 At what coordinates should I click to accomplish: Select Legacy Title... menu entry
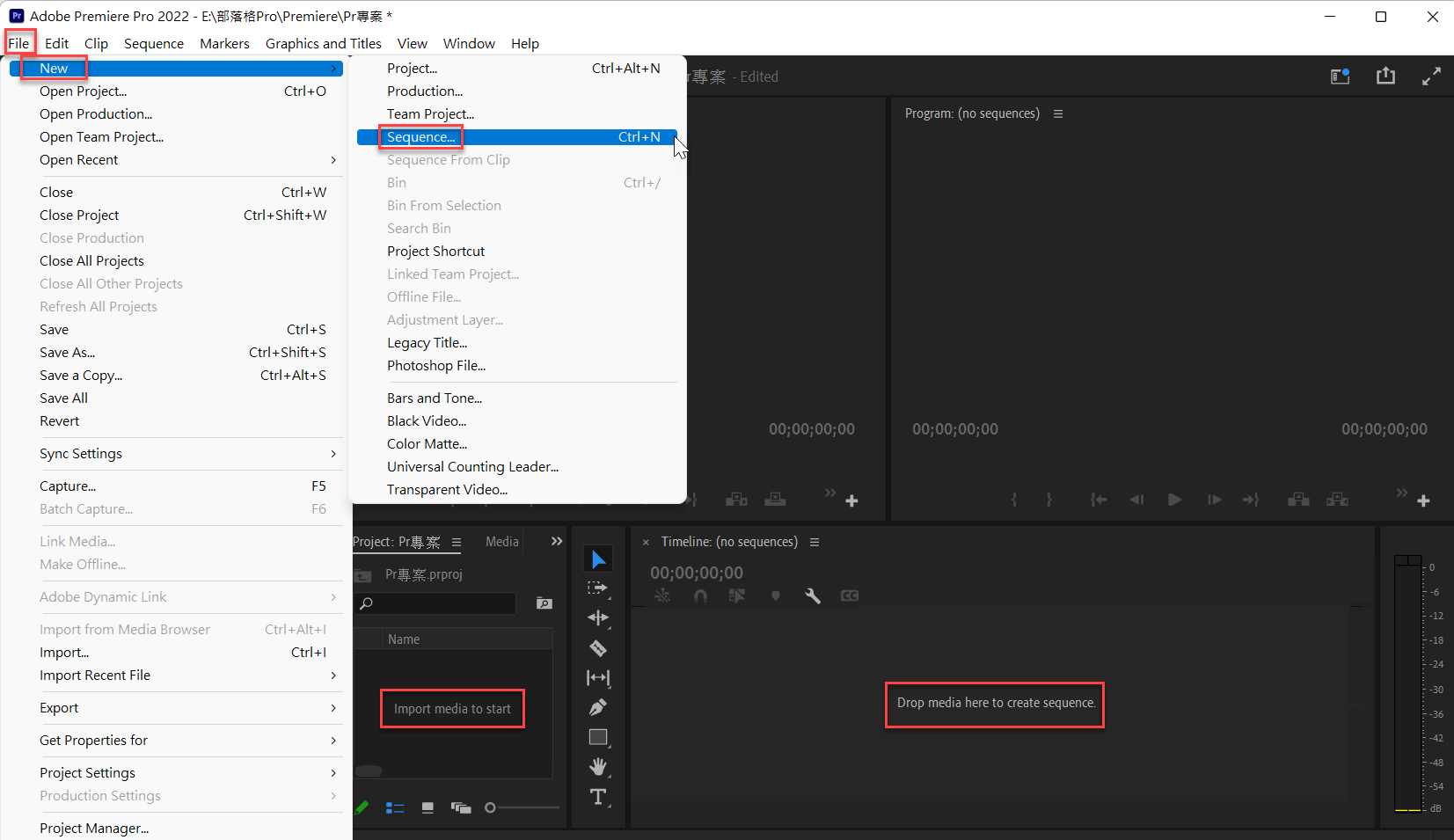[517, 343]
